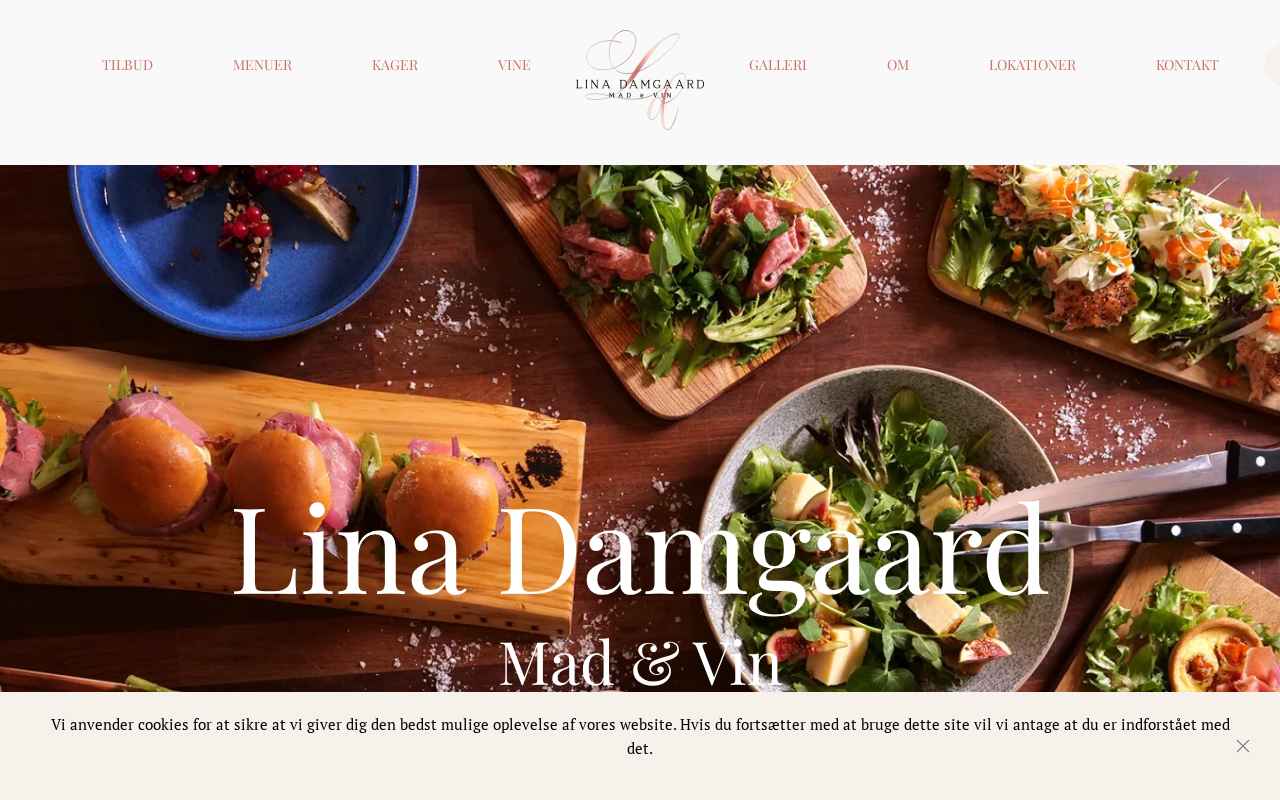Dismiss the cookie notice with the X

[1243, 746]
